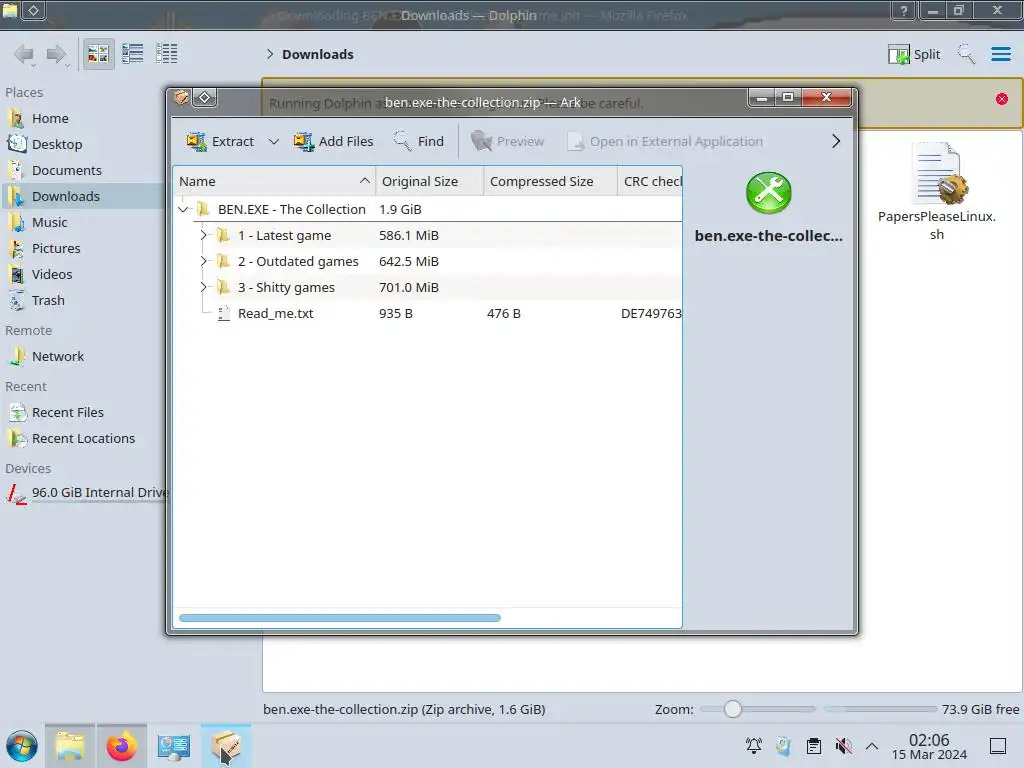The height and width of the screenshot is (768, 1024).
Task: Expand the 3 - Shitty games folder
Action: (x=203, y=287)
